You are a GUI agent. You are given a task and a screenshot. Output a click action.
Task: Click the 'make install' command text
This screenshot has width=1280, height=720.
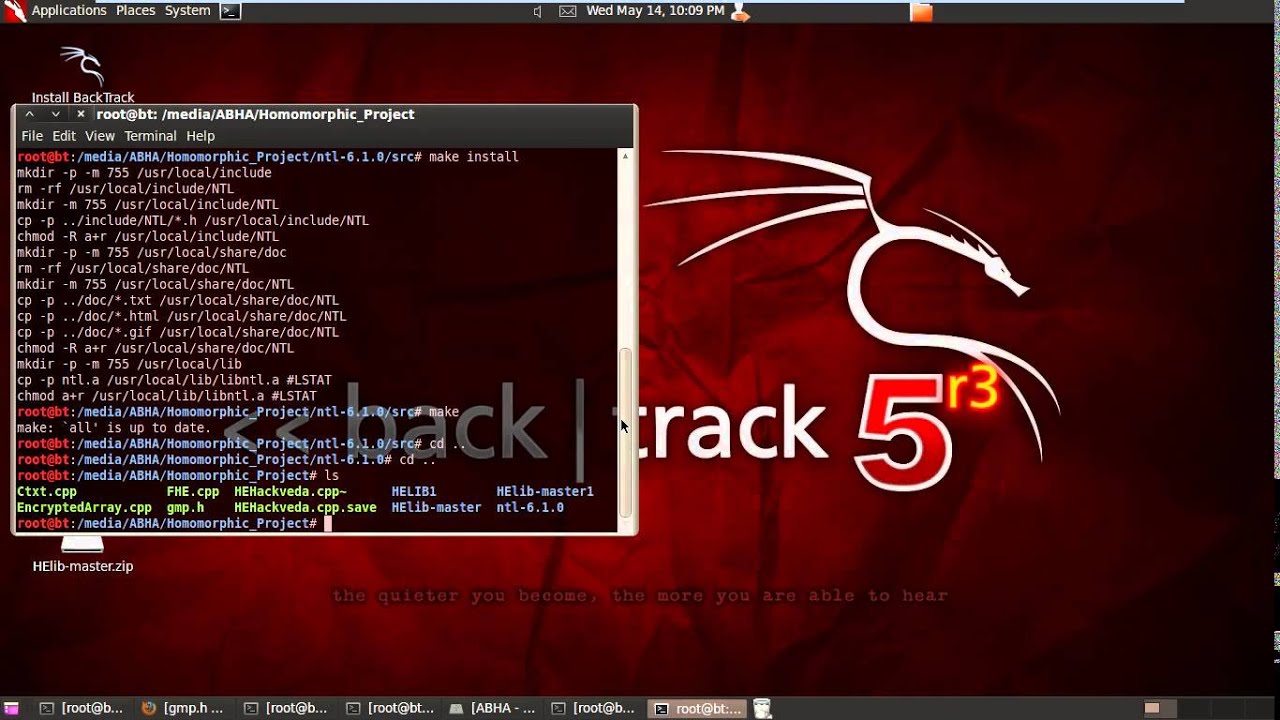tap(474, 157)
